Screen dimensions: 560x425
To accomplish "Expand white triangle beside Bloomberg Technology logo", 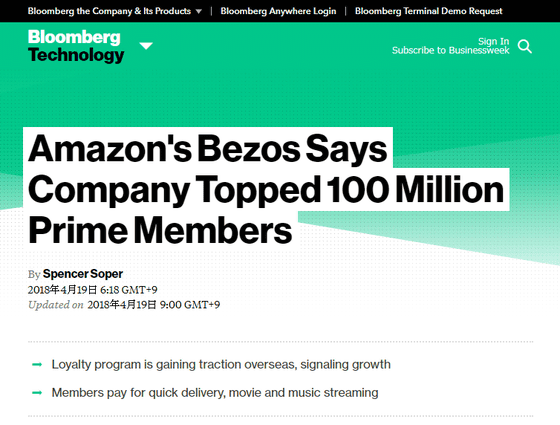I will [x=146, y=46].
